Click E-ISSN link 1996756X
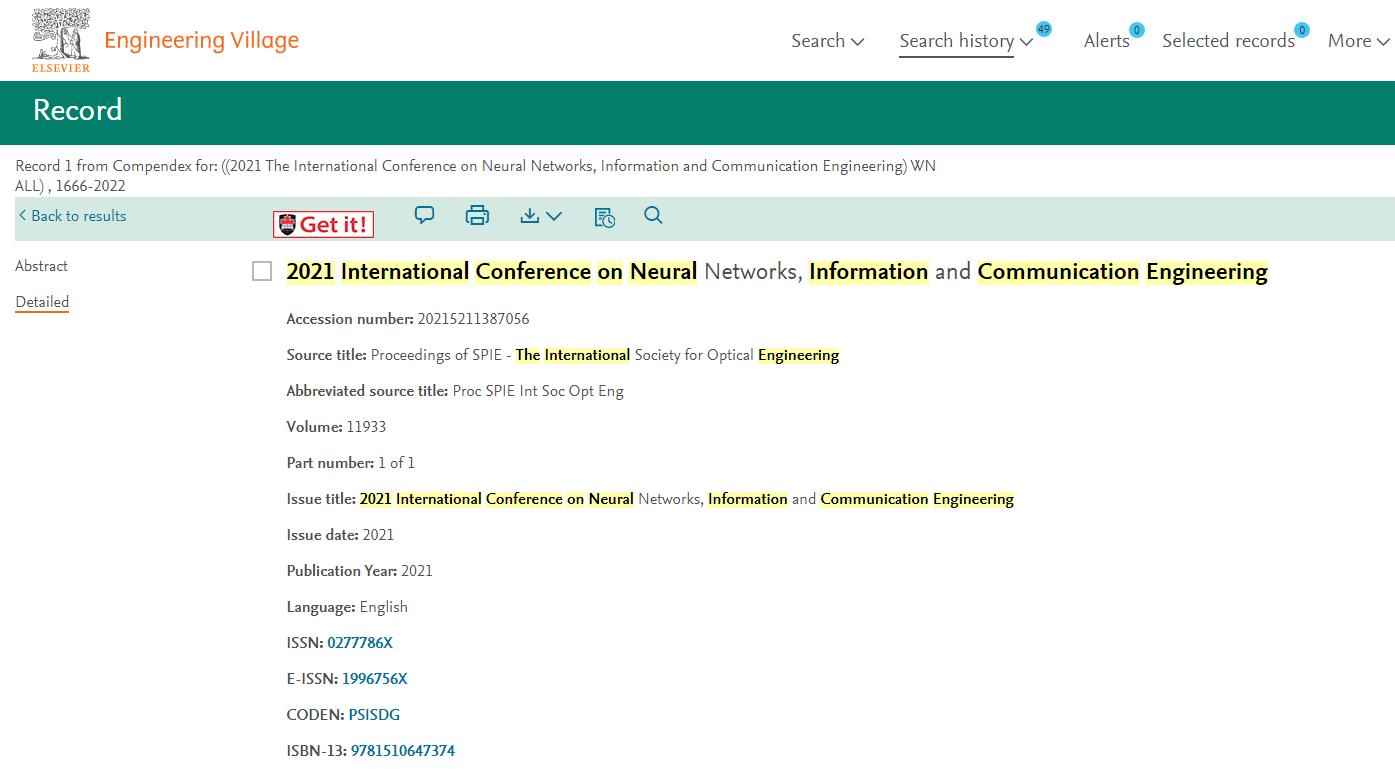The image size is (1395, 769). 375,679
